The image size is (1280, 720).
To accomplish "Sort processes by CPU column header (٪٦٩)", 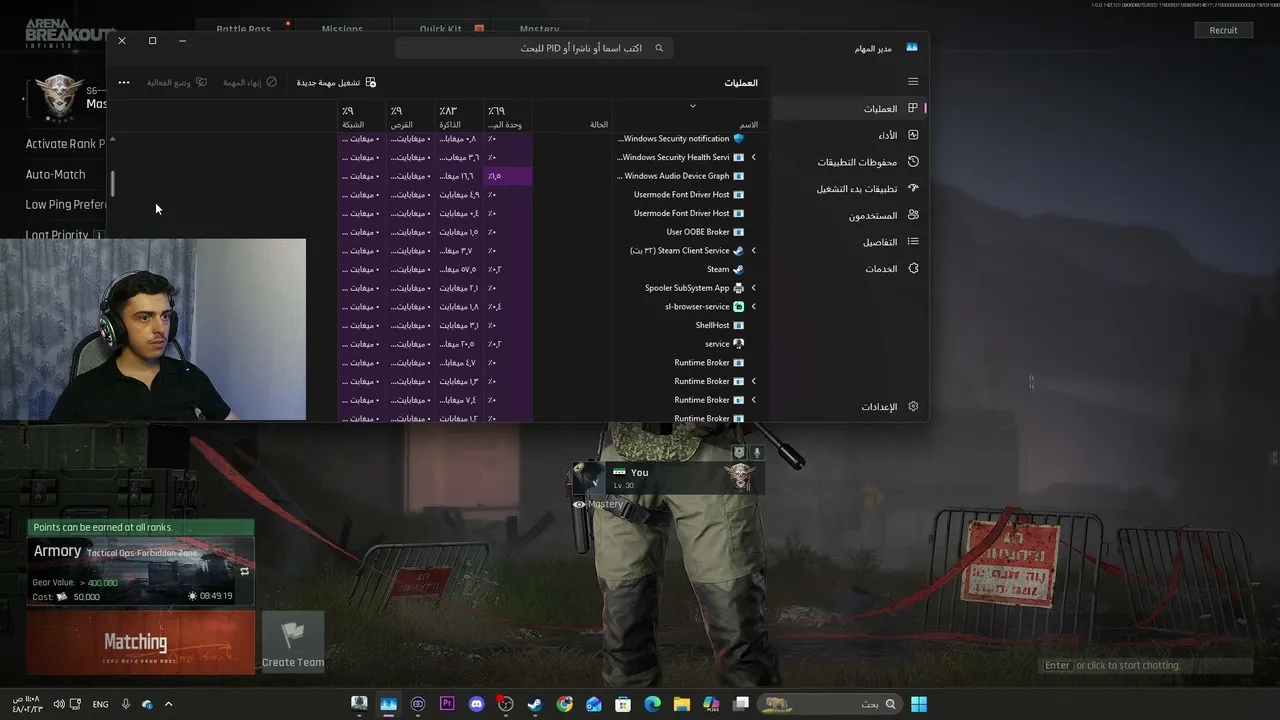I will (508, 117).
